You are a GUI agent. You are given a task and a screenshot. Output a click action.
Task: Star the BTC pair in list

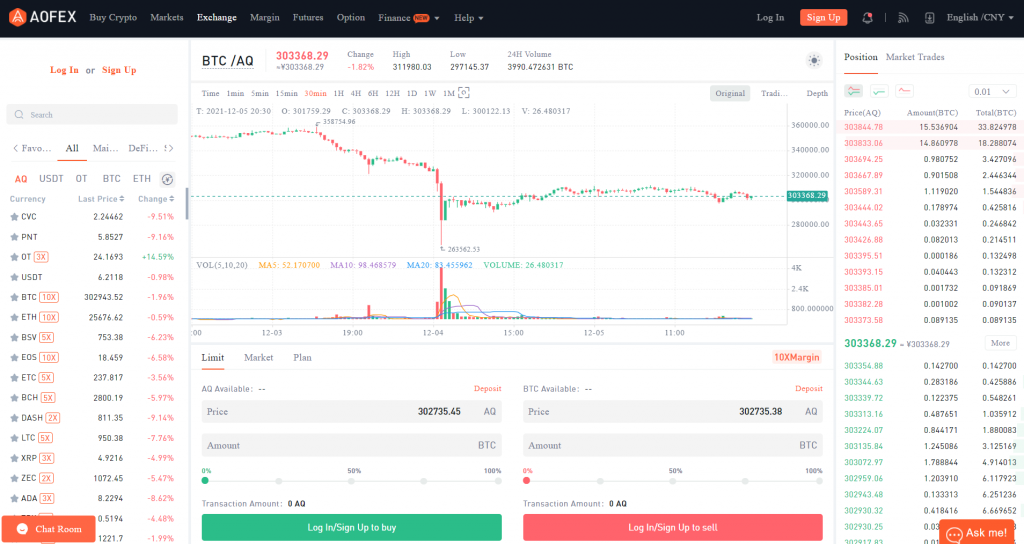point(14,297)
